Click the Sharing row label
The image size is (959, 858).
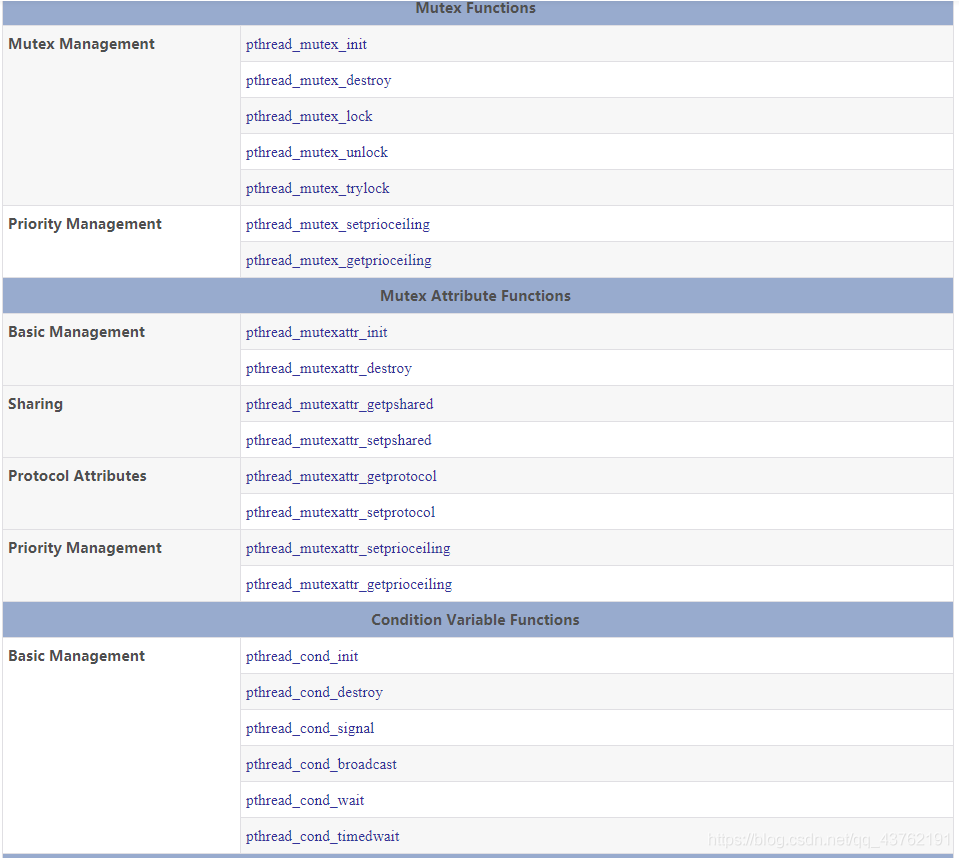pos(35,404)
